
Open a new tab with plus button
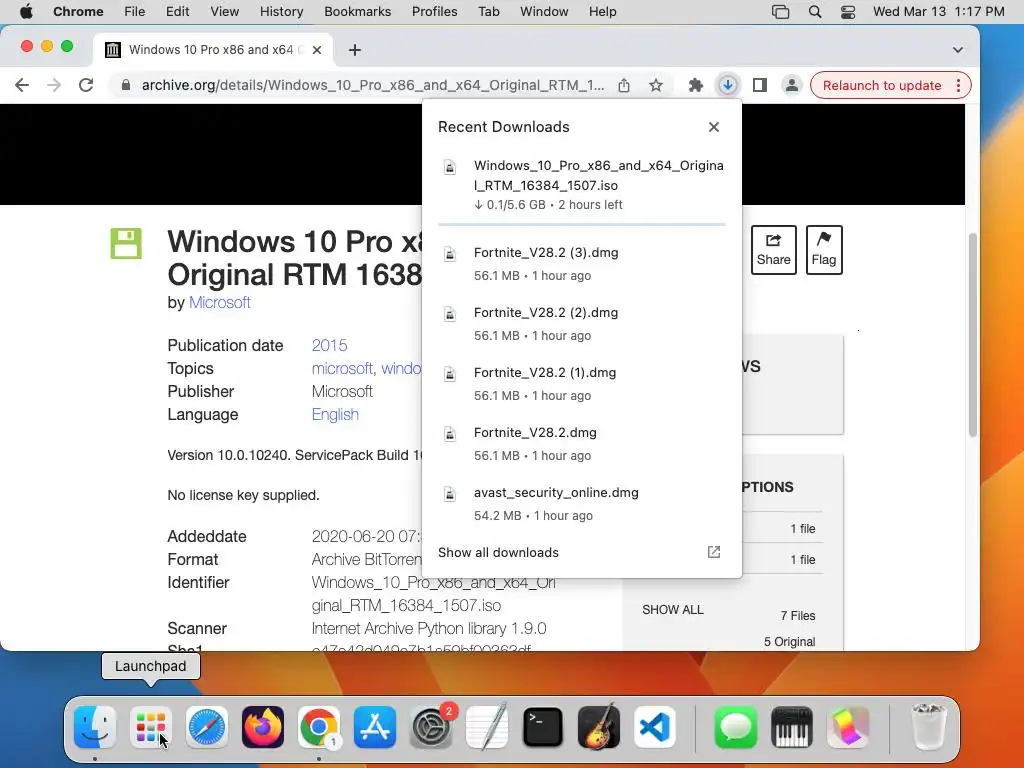point(355,50)
